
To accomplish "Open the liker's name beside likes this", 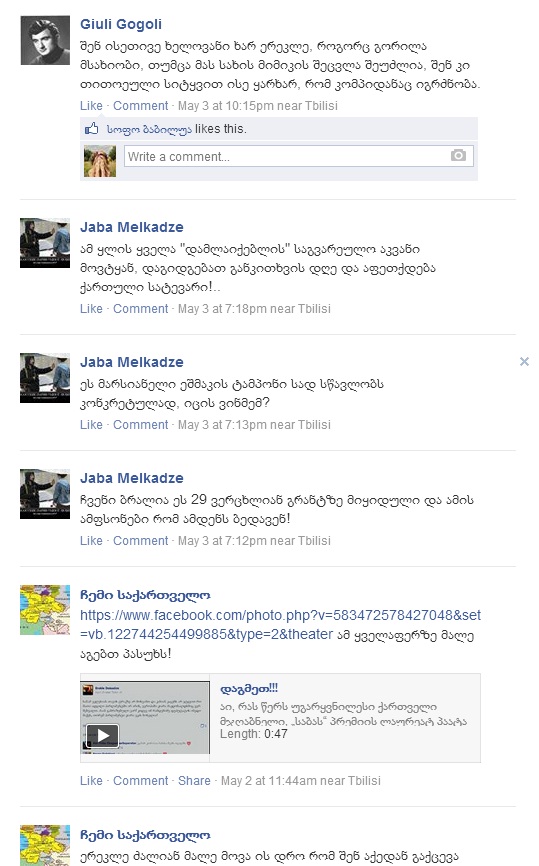I will tap(149, 129).
